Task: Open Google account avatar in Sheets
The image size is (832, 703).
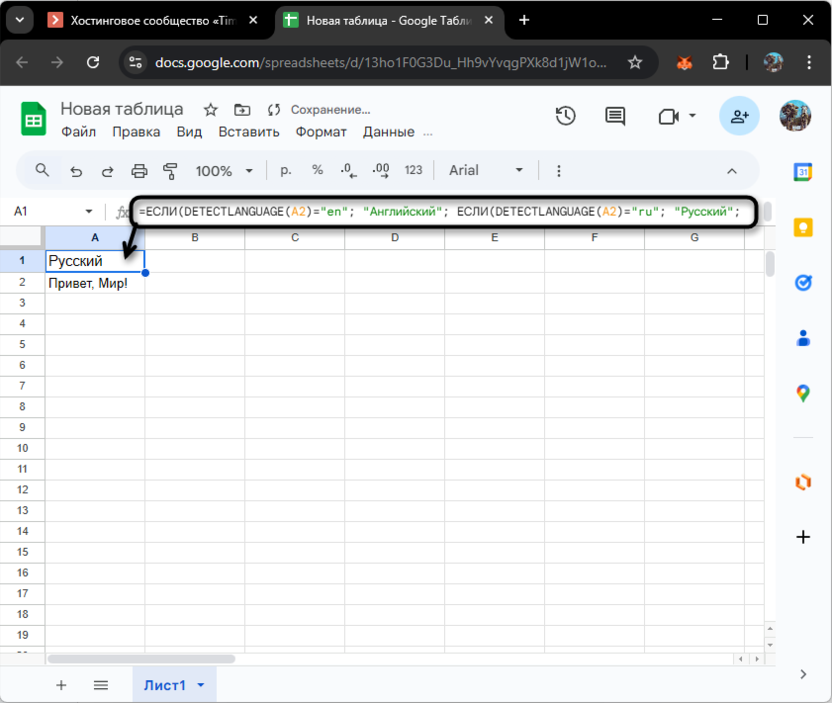Action: pyautogui.click(x=795, y=116)
